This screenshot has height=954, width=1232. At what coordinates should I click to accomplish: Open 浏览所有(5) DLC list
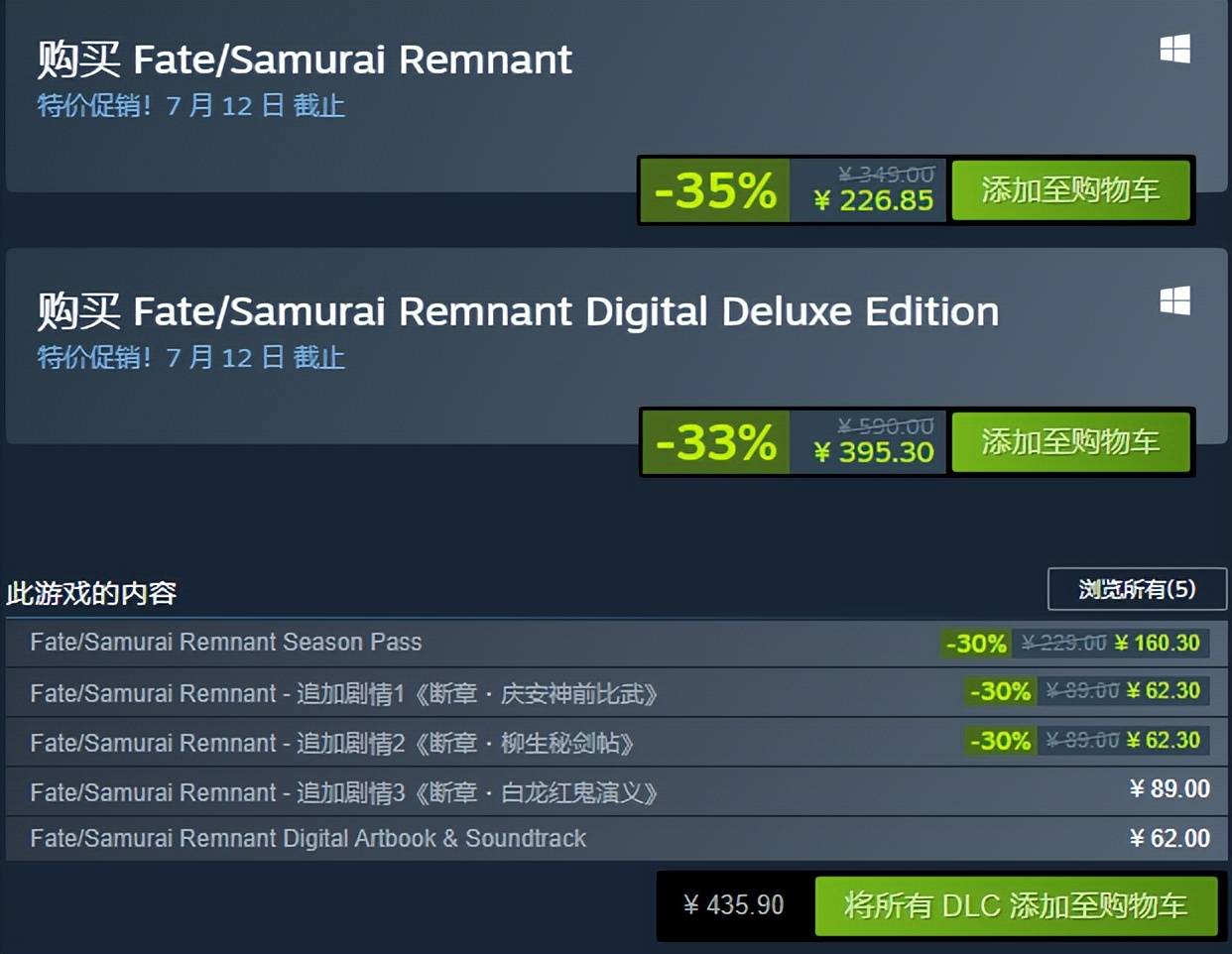[x=1137, y=589]
